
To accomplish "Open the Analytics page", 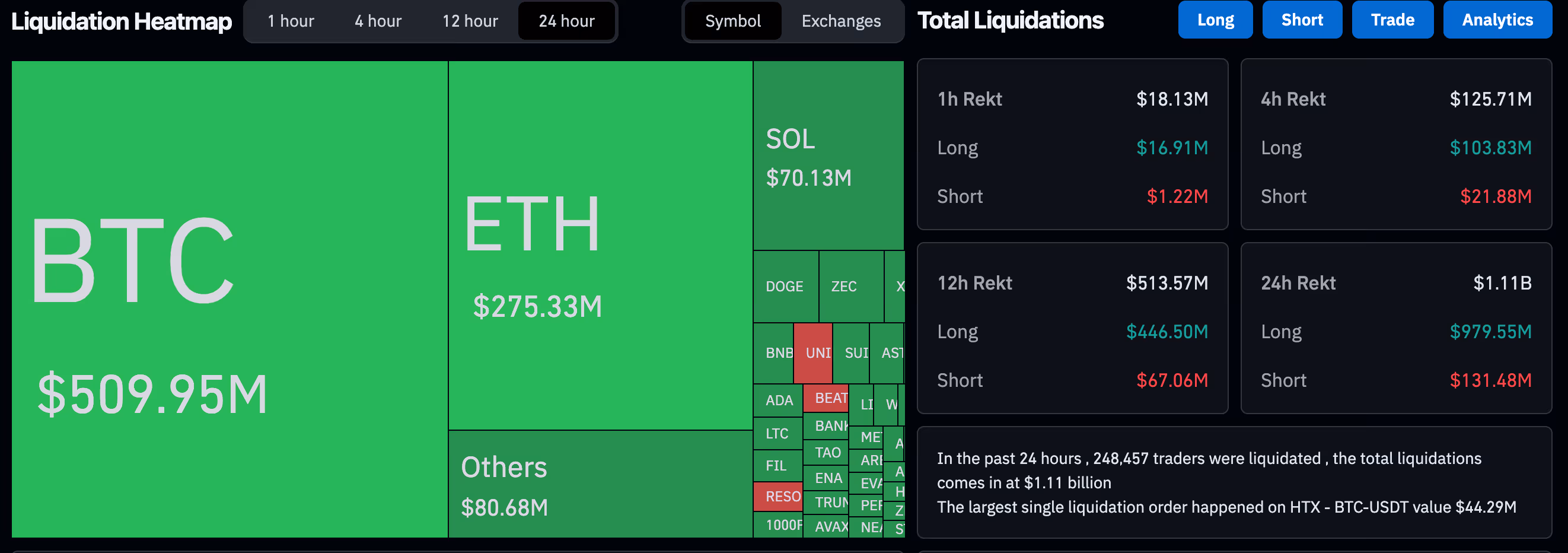I will (x=1497, y=20).
